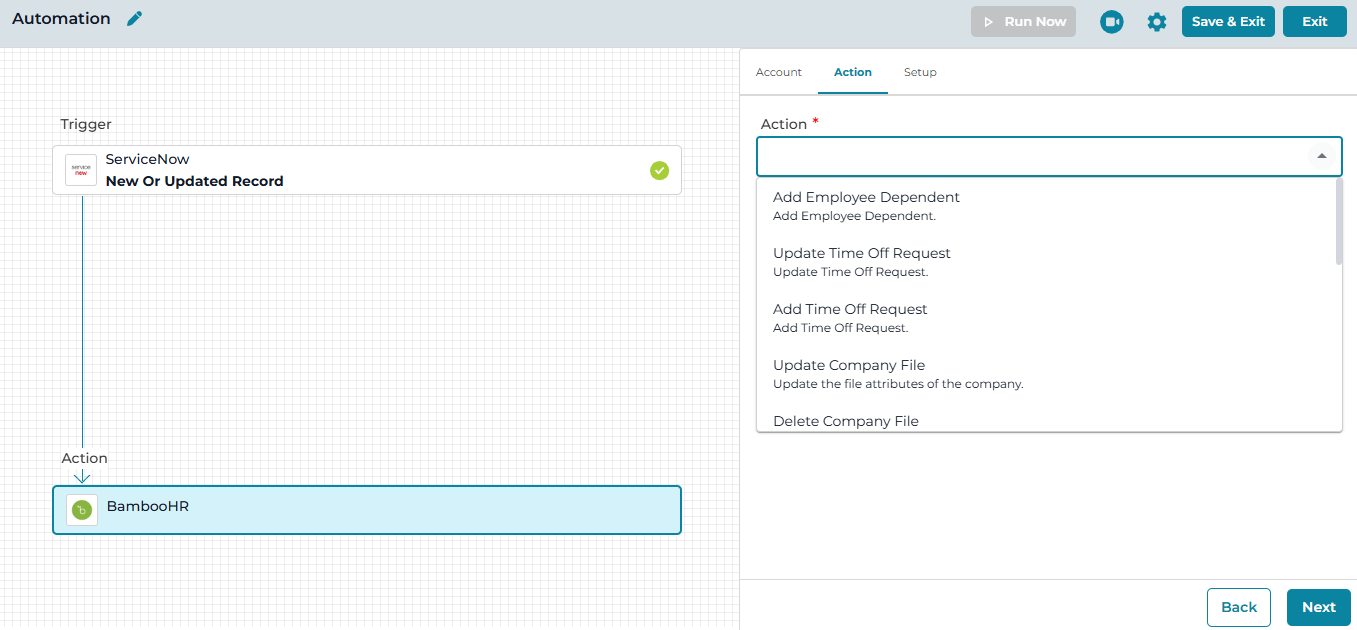Select the Add Employee Dependent option
1357x630 pixels.
(1047, 206)
